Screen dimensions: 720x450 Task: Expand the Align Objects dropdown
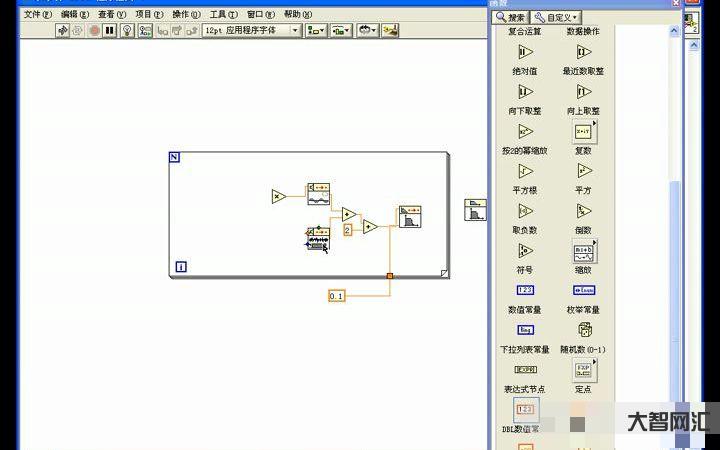[x=316, y=31]
